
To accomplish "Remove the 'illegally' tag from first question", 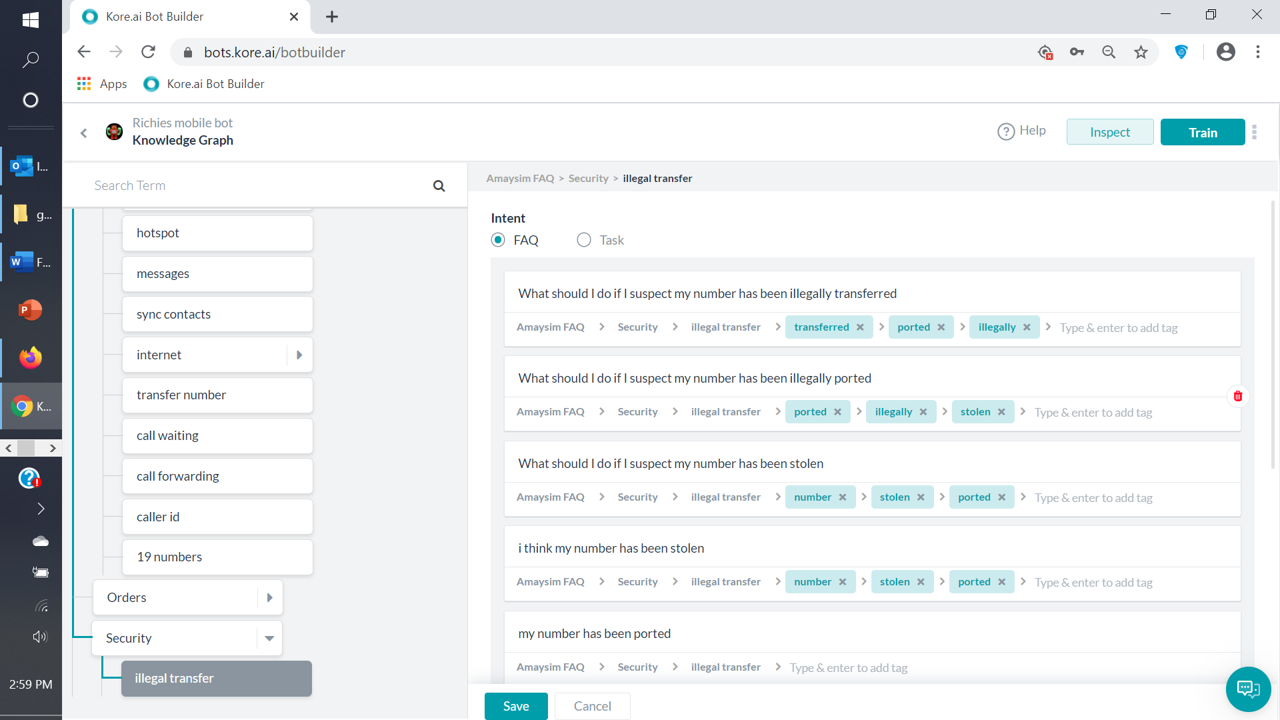I will click(x=1027, y=327).
